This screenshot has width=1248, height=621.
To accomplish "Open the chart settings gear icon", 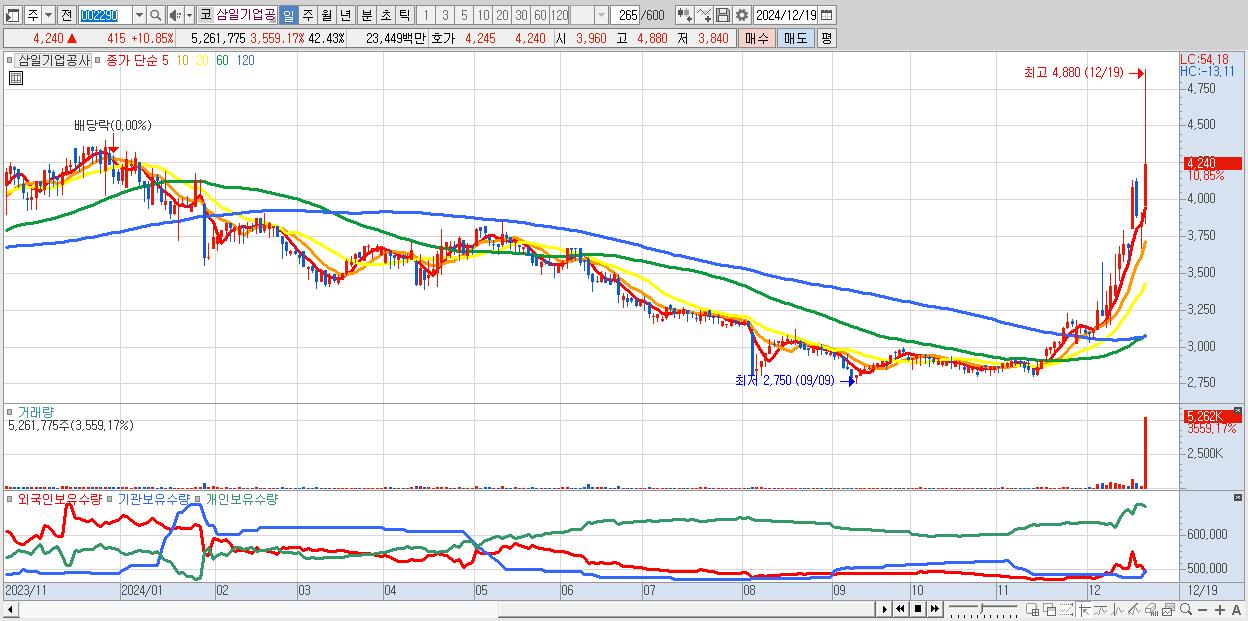I will click(741, 15).
